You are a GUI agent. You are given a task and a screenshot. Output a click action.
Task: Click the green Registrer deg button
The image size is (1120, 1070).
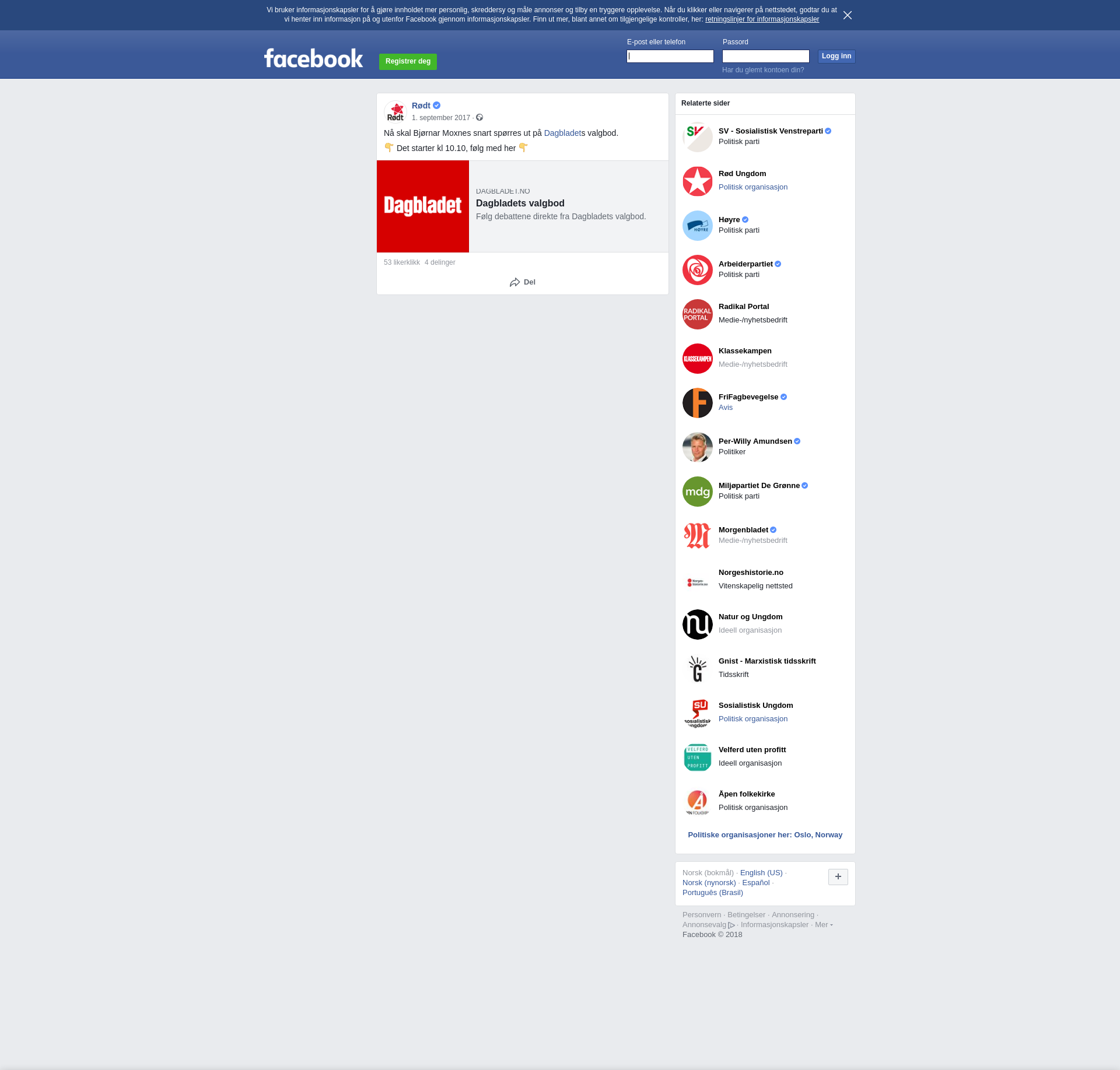tap(408, 61)
